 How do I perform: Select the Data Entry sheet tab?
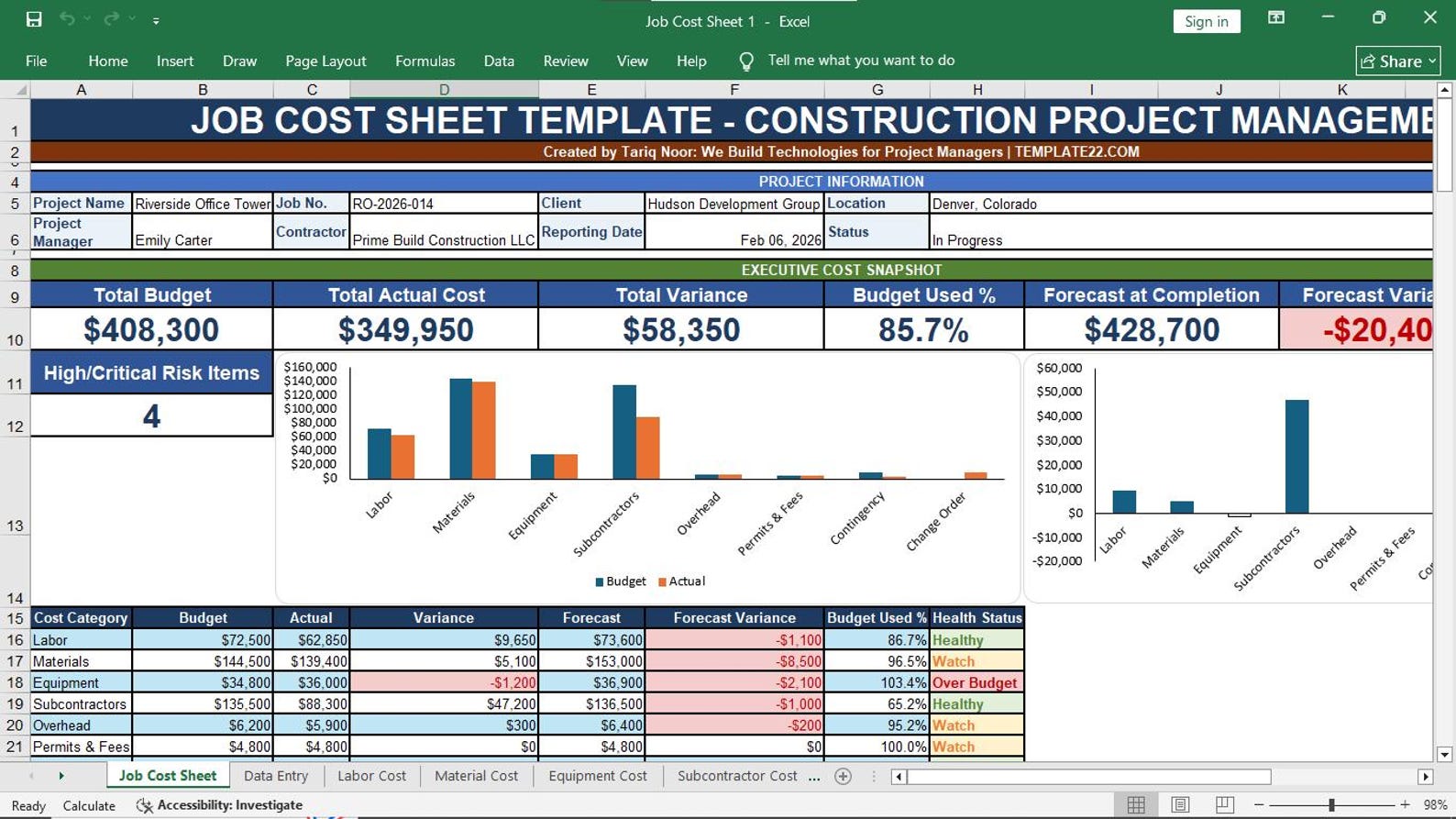pos(276,776)
